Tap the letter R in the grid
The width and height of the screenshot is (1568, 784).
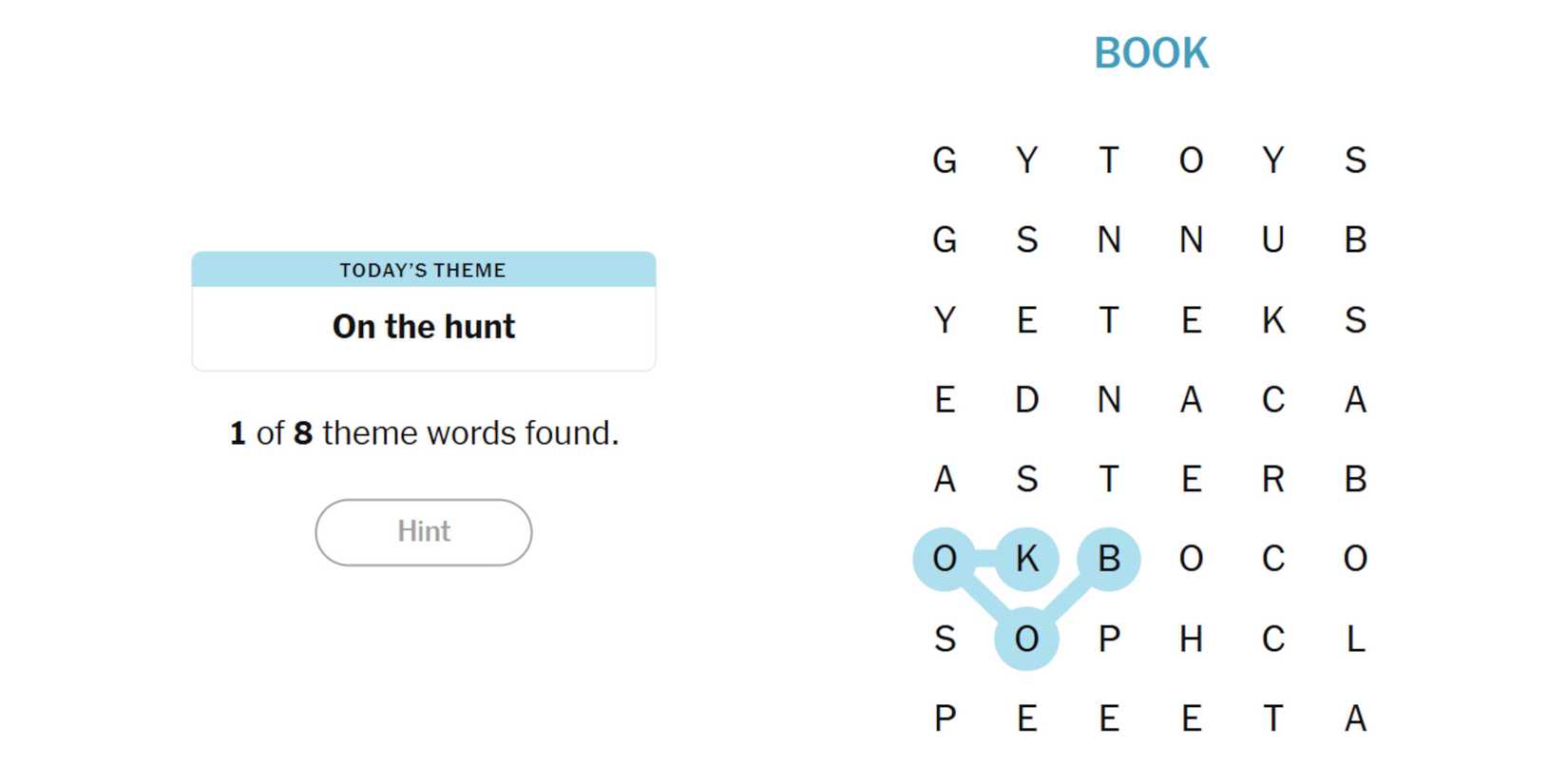(x=1273, y=479)
